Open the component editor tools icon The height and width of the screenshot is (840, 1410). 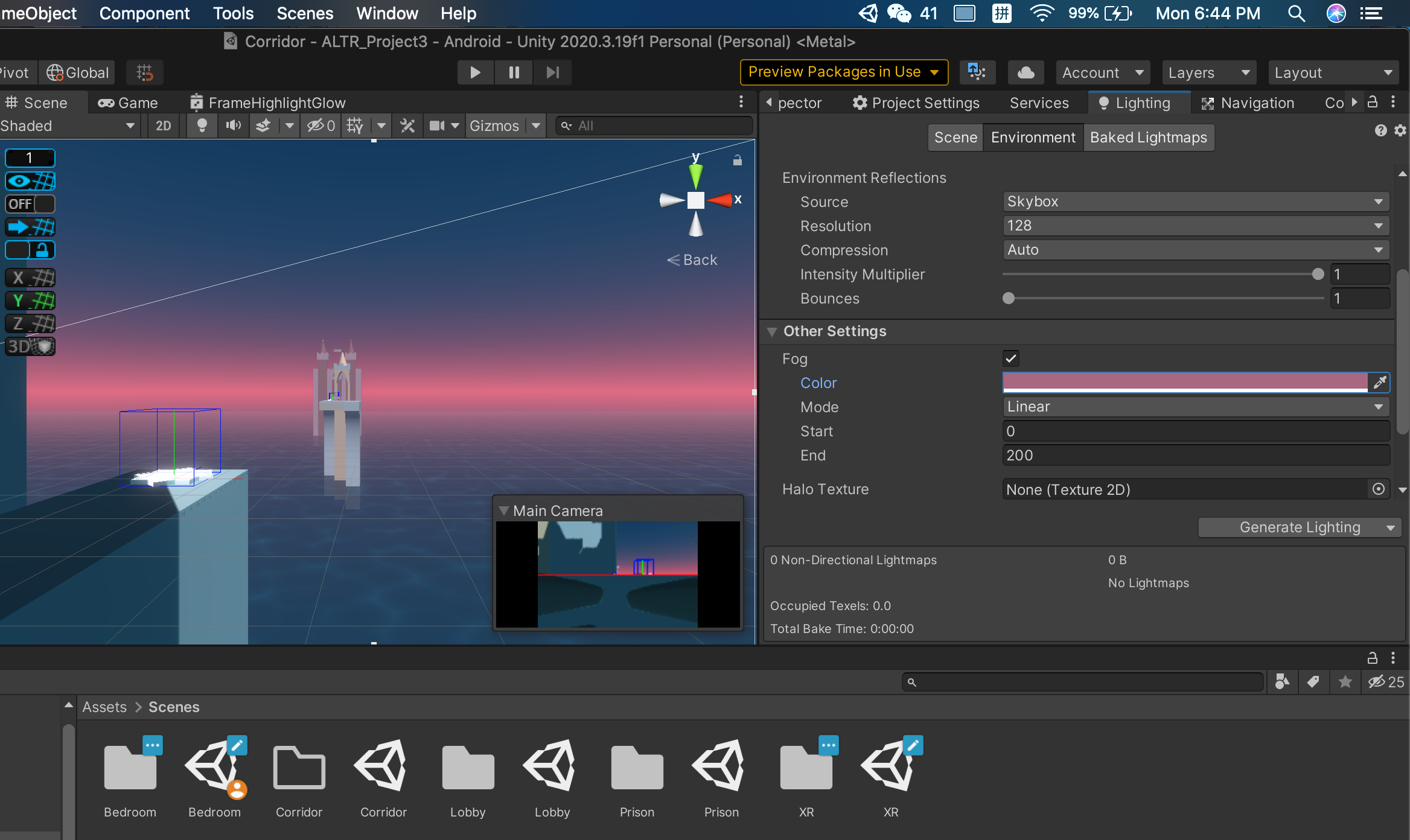407,126
